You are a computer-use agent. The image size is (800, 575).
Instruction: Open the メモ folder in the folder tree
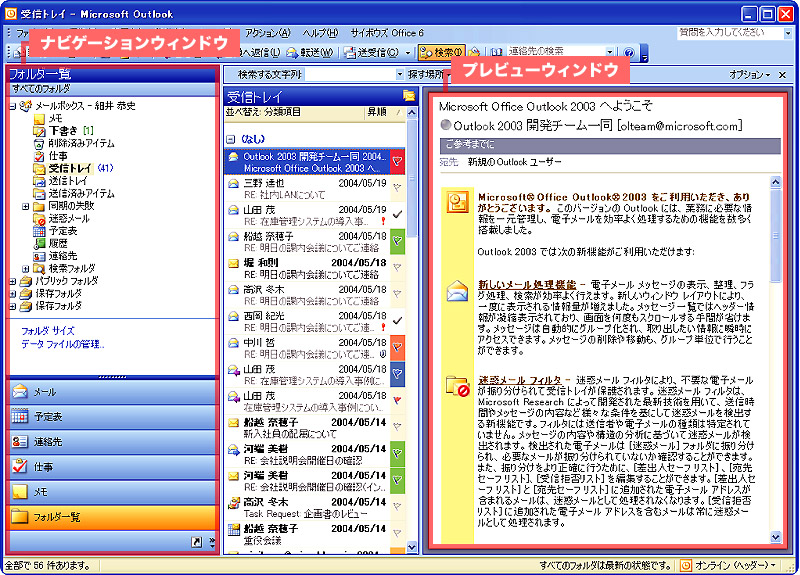click(x=55, y=118)
